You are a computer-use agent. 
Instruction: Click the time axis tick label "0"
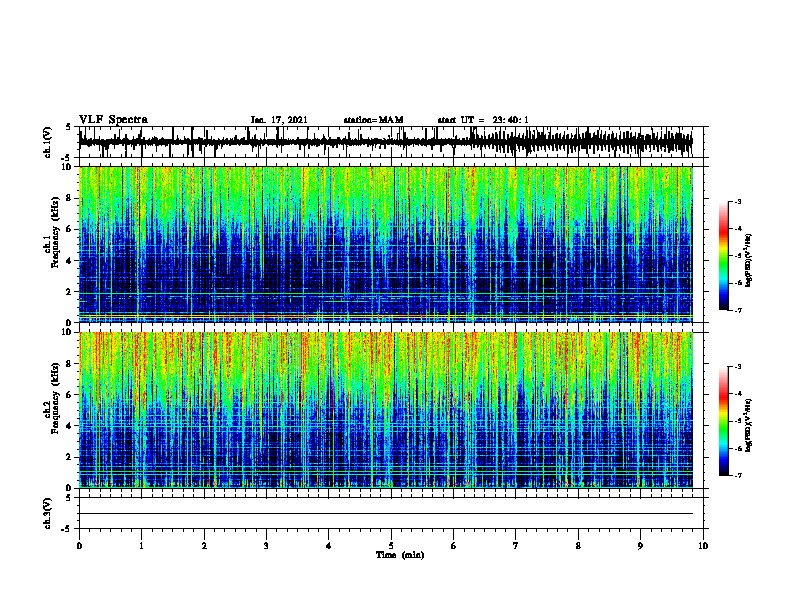79,546
